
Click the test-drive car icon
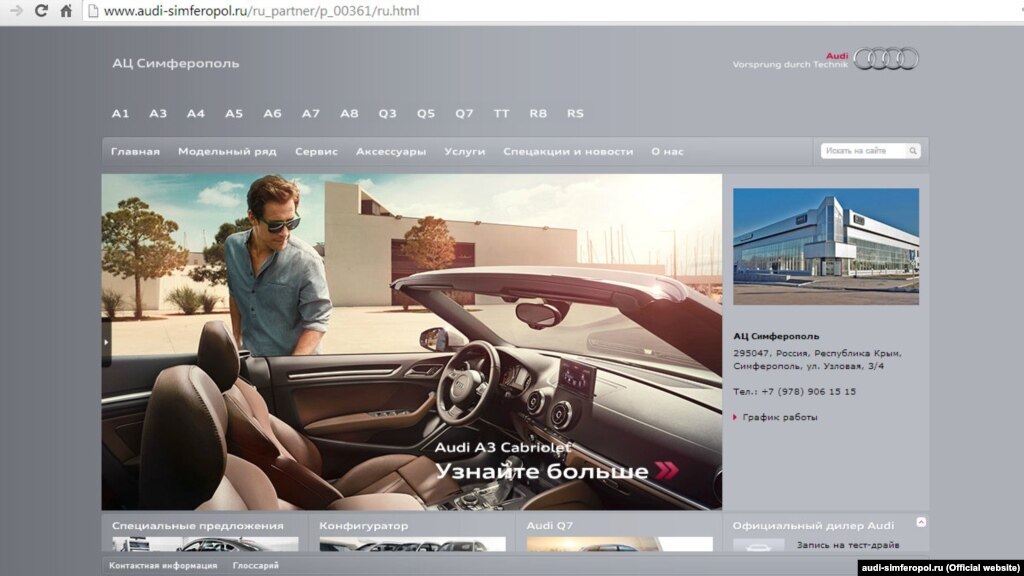tap(758, 545)
